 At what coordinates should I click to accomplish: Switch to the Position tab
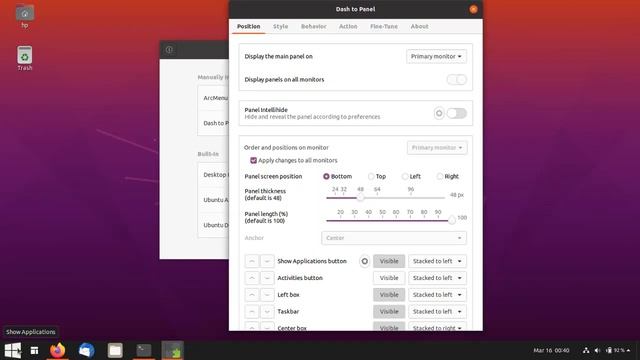pos(249,26)
